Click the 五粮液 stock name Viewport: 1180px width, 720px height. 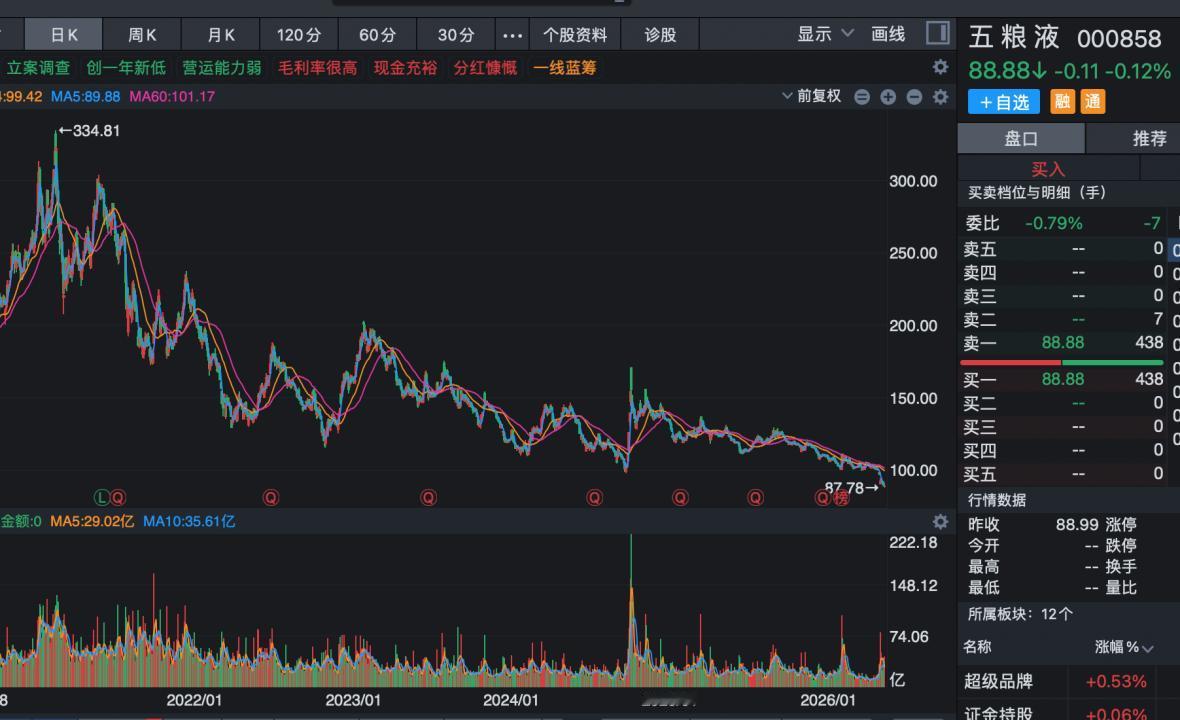tap(1014, 38)
